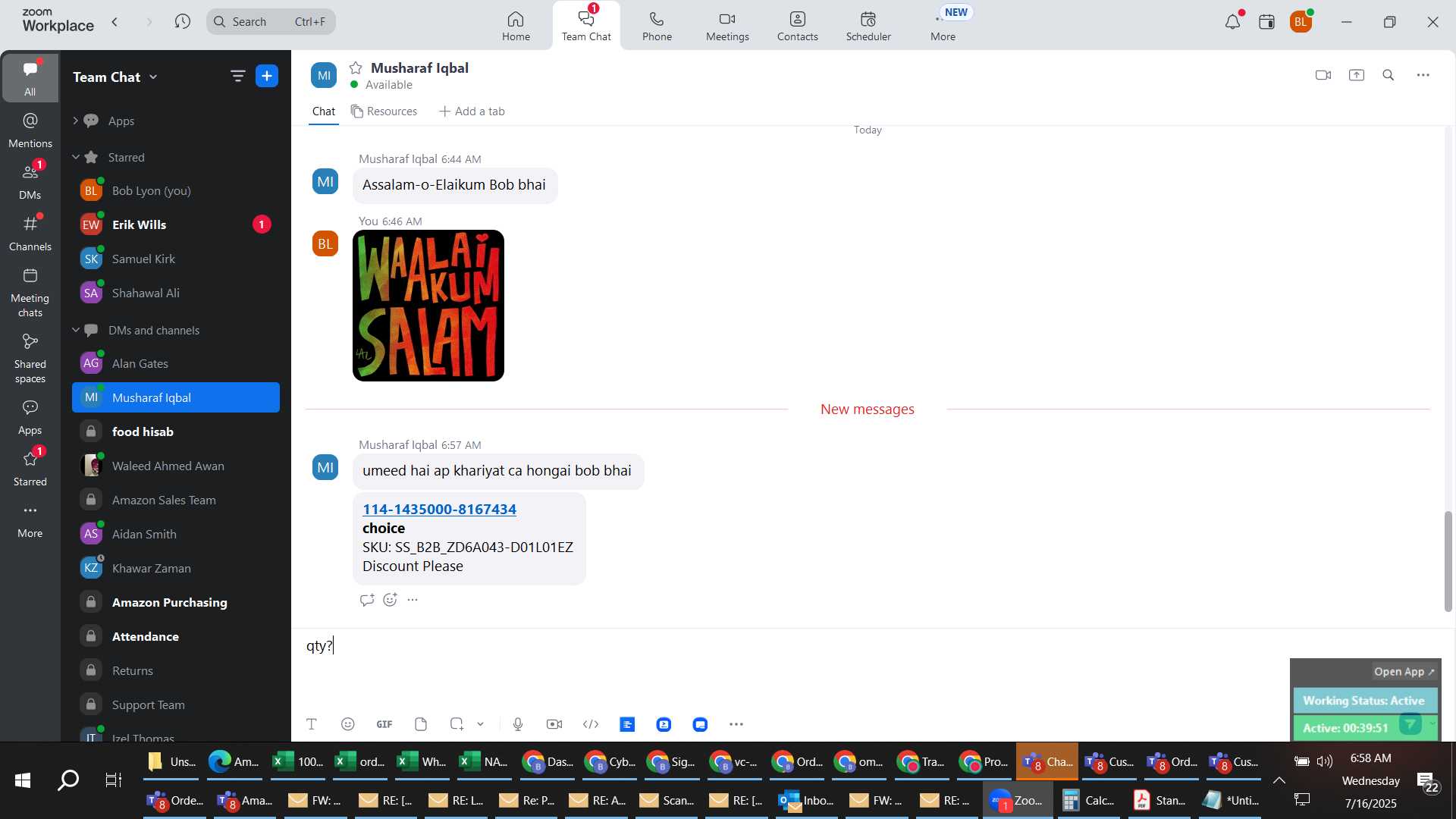Open the message more options menu
This screenshot has width=1456, height=819.
413,600
